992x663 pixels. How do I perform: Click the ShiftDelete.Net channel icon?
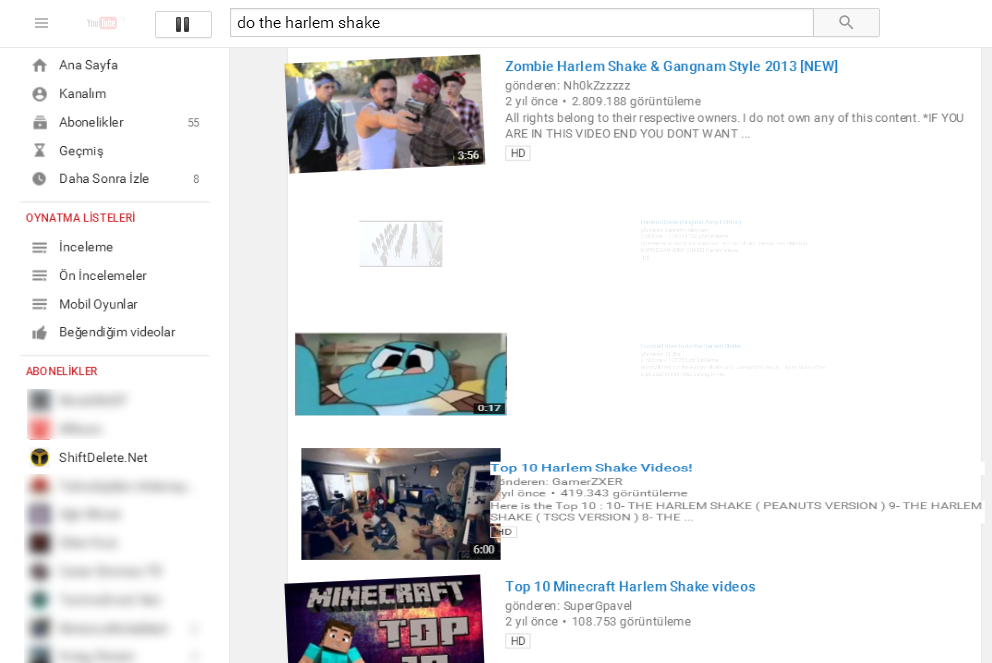click(39, 457)
